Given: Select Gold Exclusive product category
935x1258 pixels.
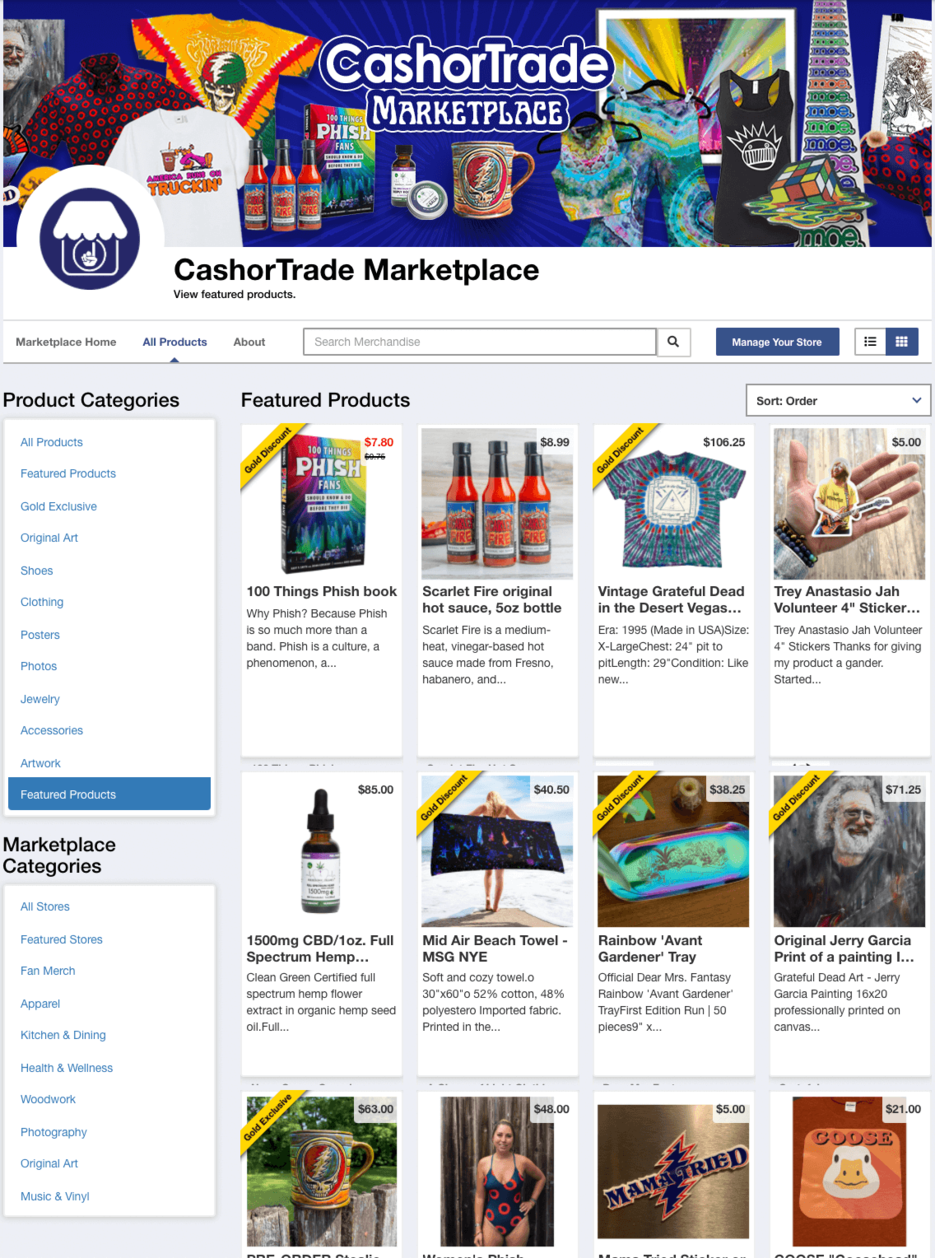Looking at the screenshot, I should (x=59, y=506).
